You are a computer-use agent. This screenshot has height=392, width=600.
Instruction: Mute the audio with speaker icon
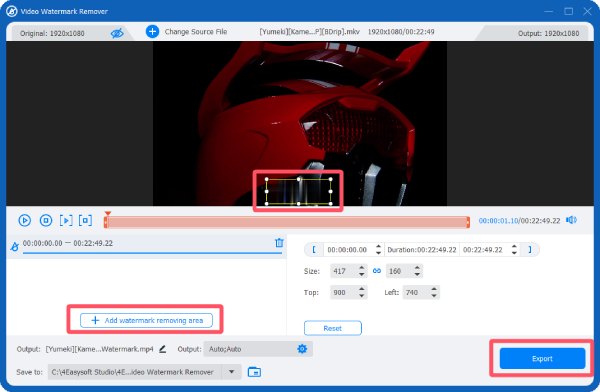point(571,220)
